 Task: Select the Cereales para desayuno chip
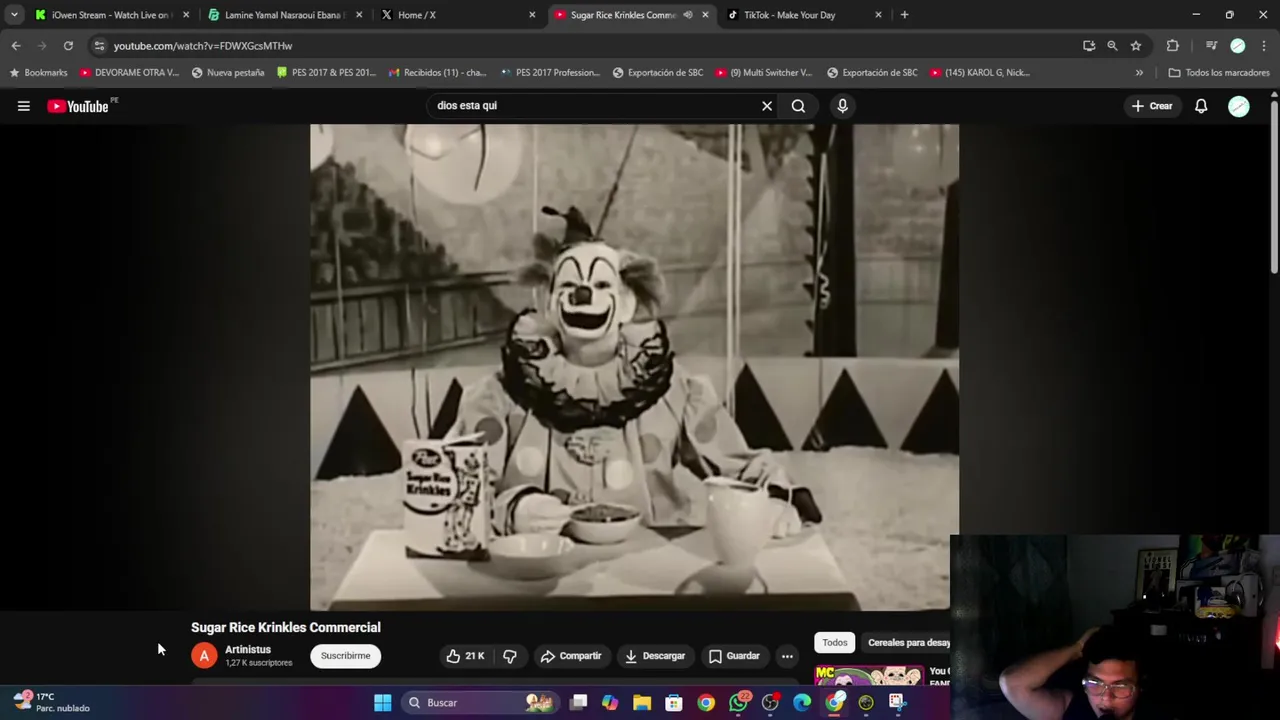(x=908, y=643)
